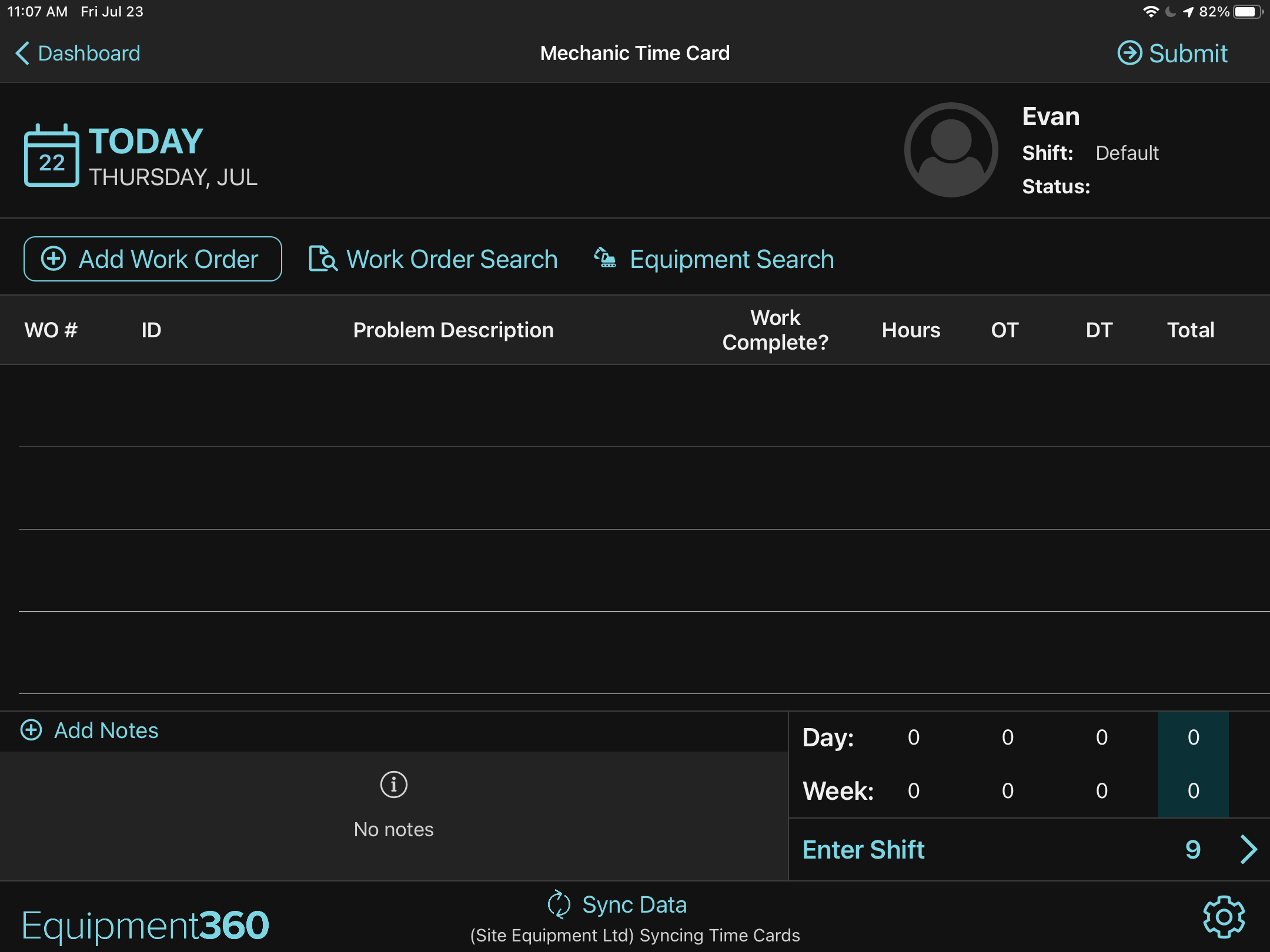Tap the highlighted Day total cell

(x=1193, y=737)
